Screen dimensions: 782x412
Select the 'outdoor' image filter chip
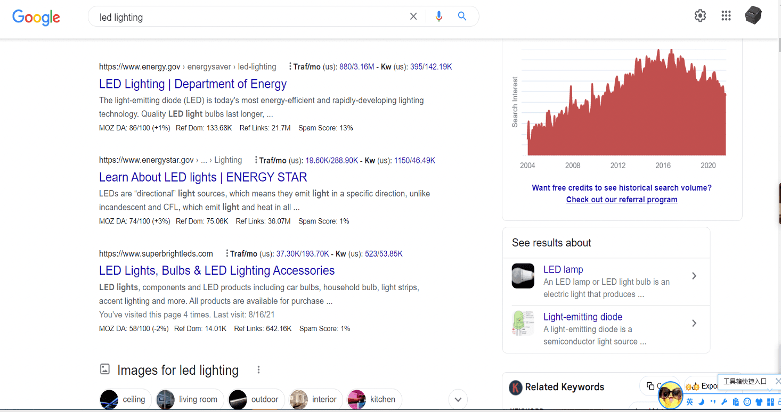tap(256, 399)
